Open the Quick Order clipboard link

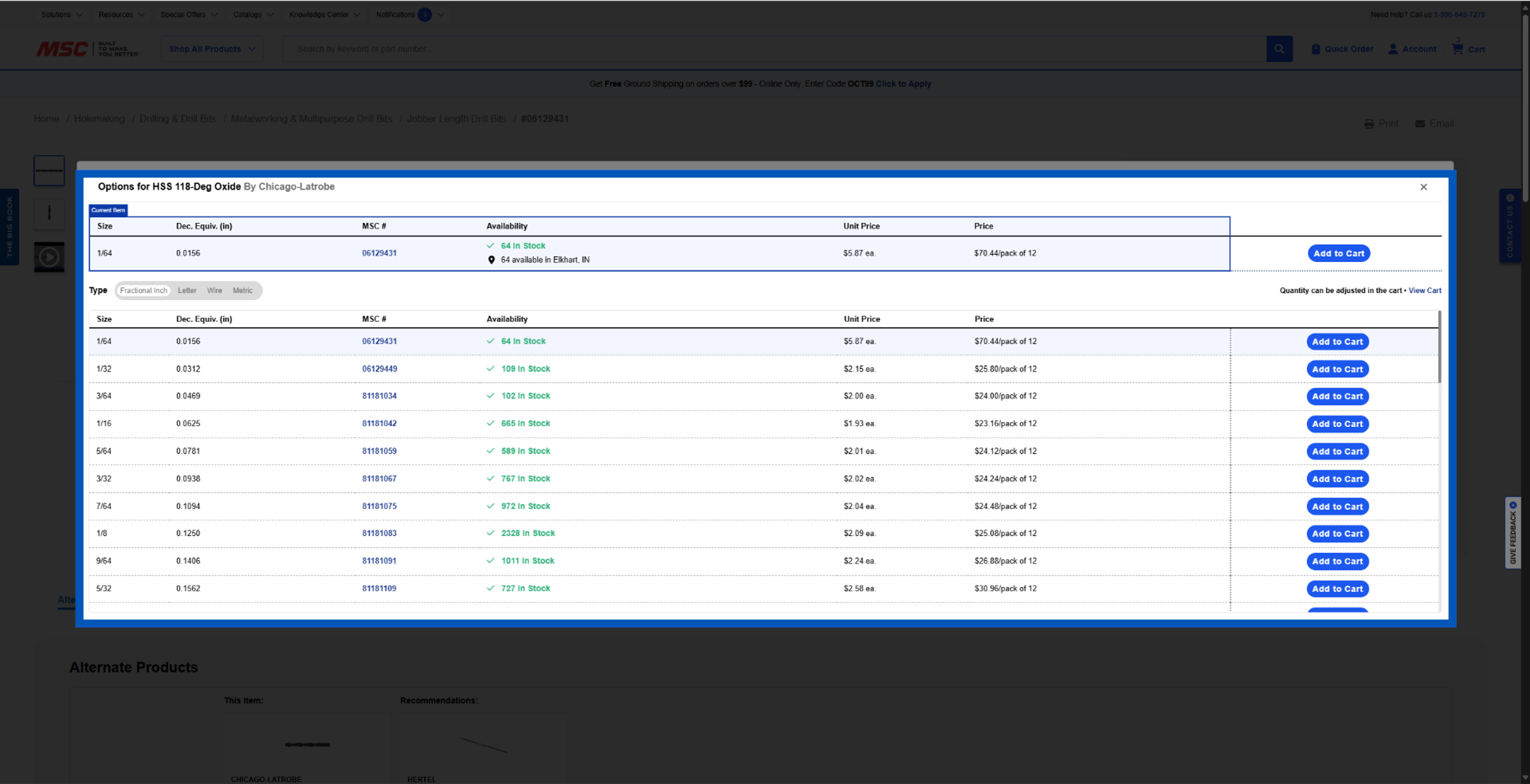pos(1342,49)
